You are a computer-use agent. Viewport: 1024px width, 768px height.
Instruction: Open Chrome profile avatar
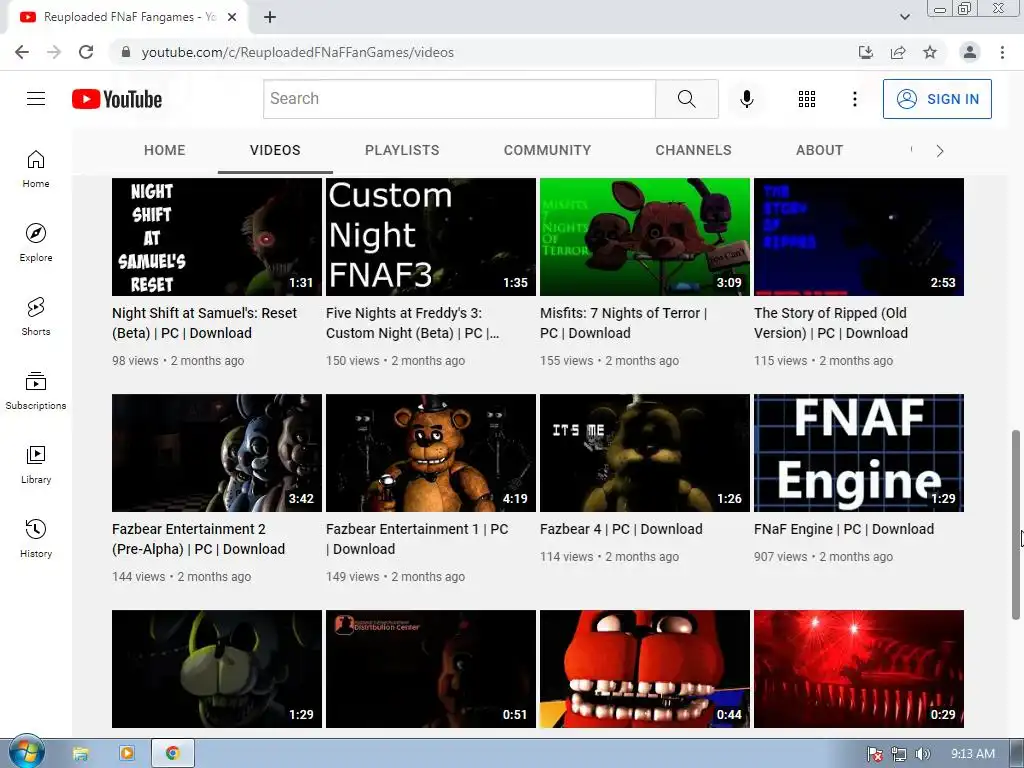click(x=970, y=52)
